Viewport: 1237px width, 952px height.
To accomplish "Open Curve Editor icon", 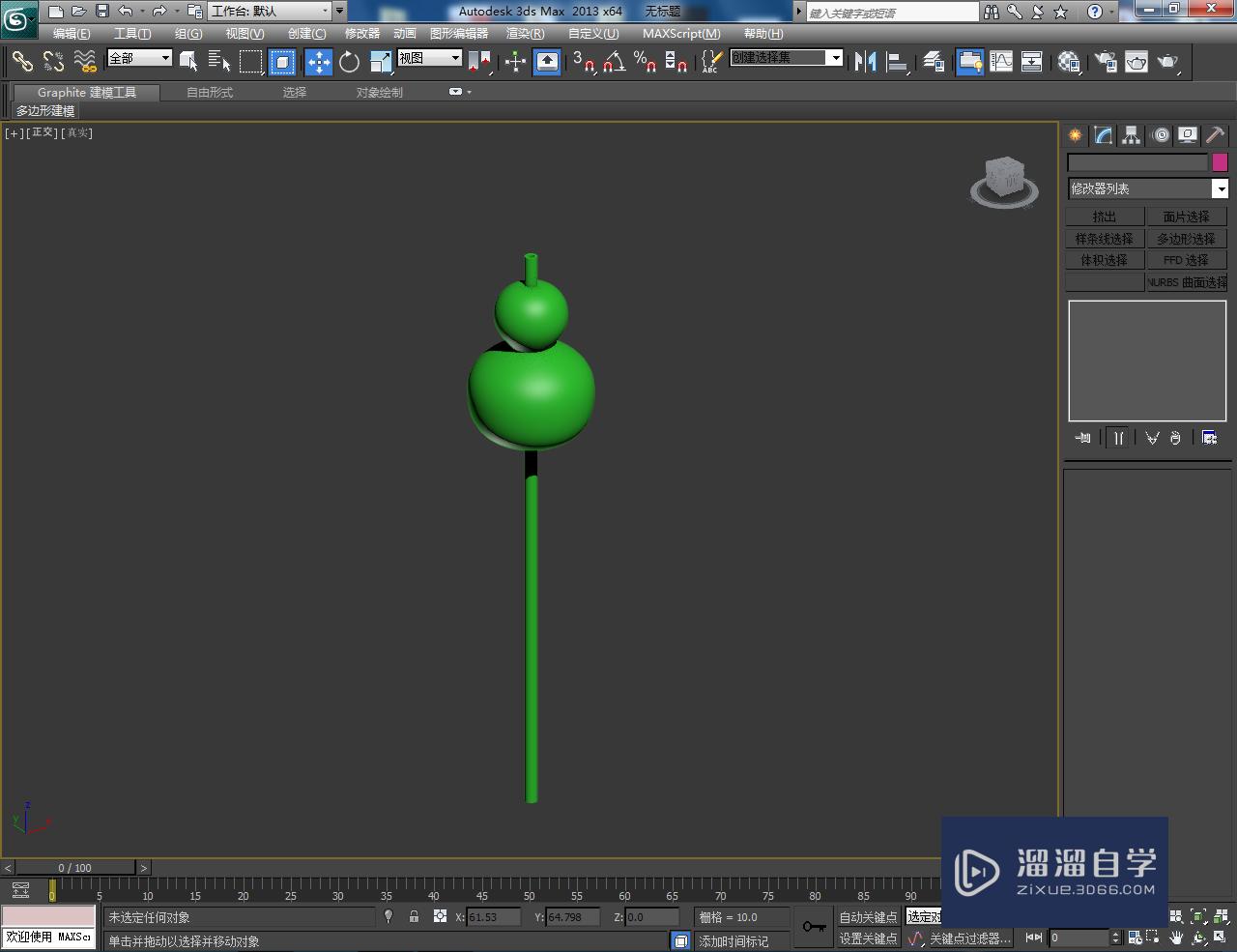I will pyautogui.click(x=1001, y=62).
